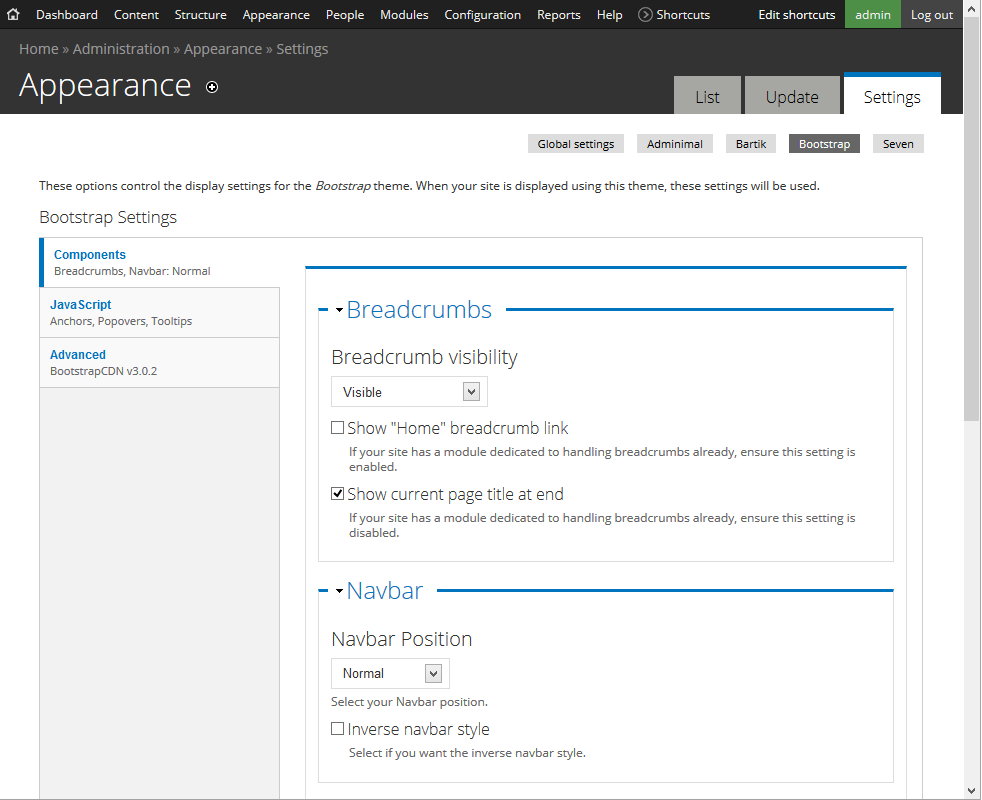The height and width of the screenshot is (800, 982).
Task: Click the scrollbar down arrow
Action: (972, 790)
